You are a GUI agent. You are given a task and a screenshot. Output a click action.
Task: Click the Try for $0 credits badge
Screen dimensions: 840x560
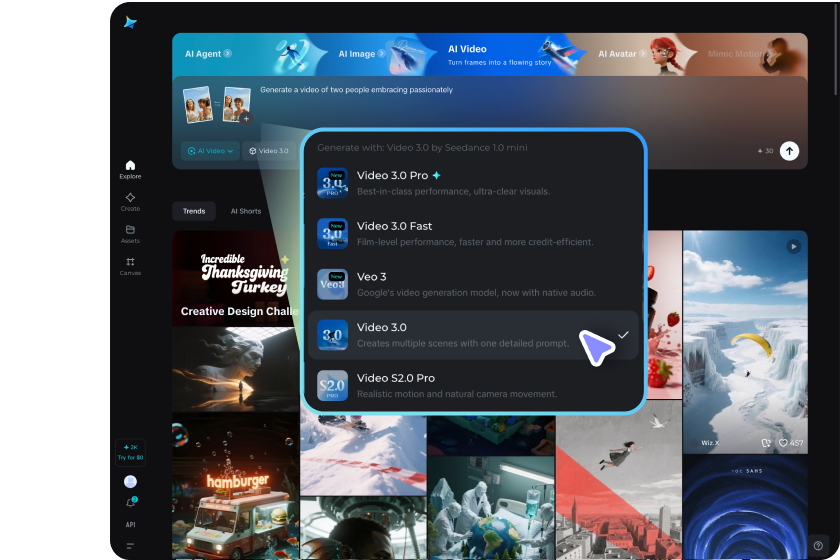tap(130, 452)
